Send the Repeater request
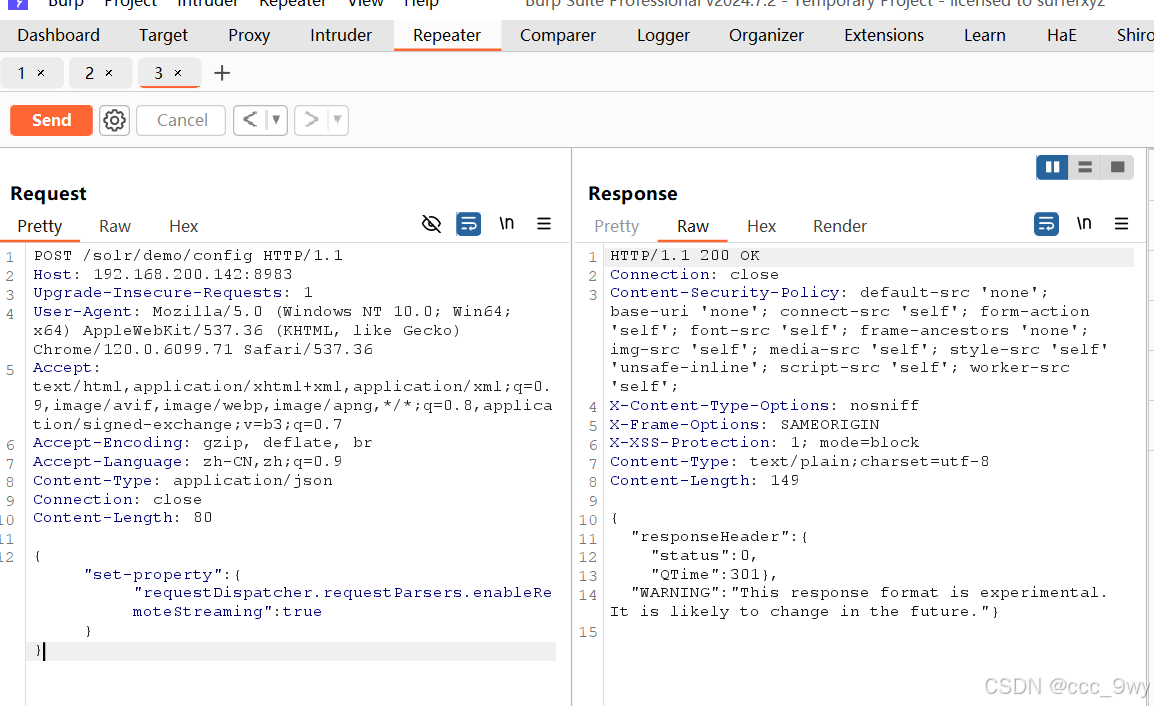Image resolution: width=1154 pixels, height=706 pixels. 51,120
